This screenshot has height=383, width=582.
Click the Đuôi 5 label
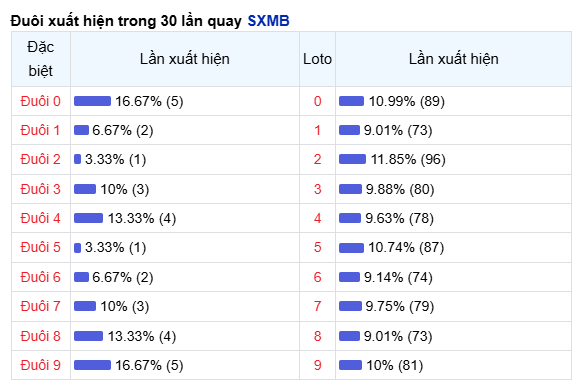[x=40, y=248]
